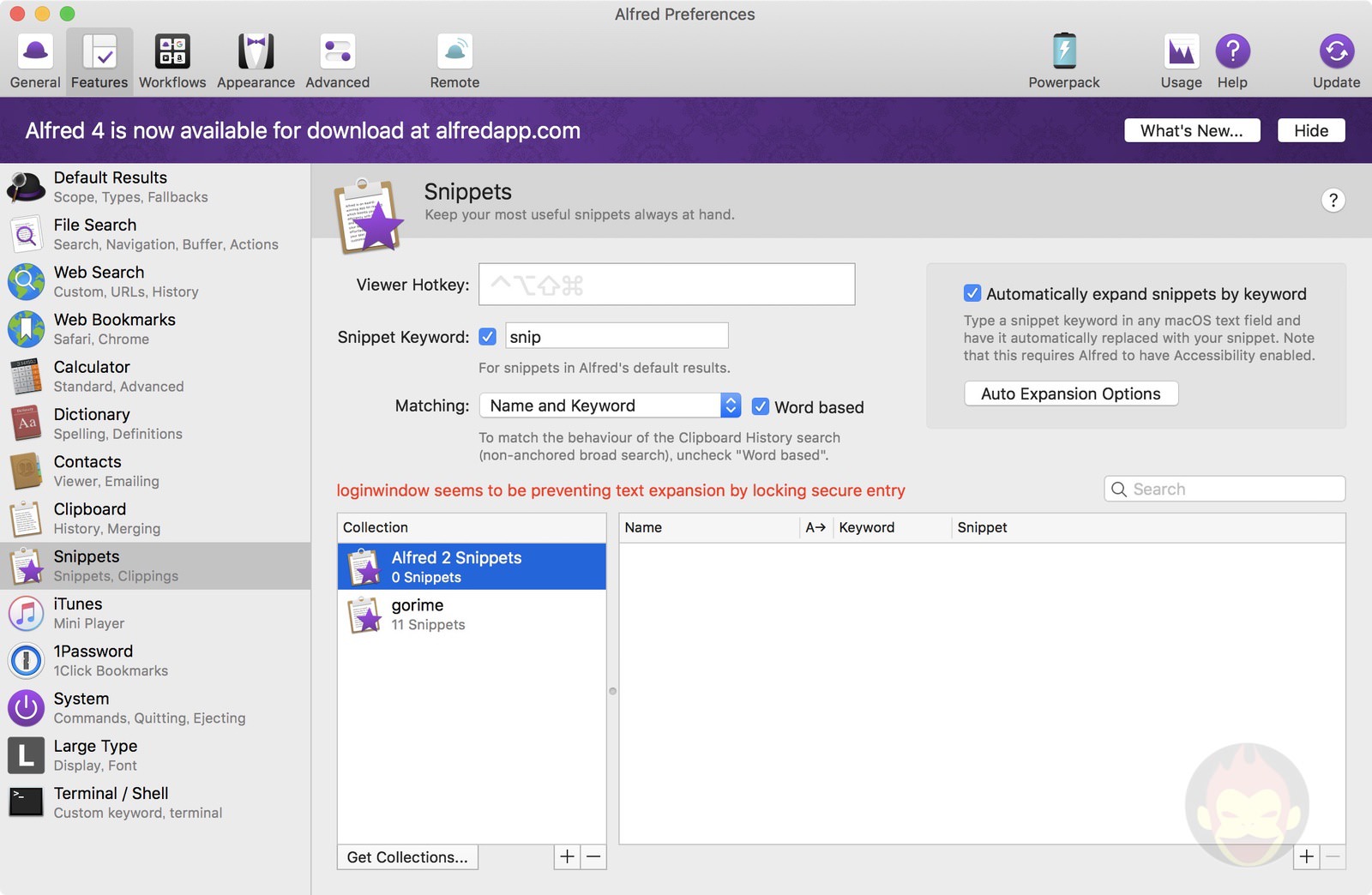The width and height of the screenshot is (1372, 895).
Task: Click Get Collections... button
Action: pos(407,857)
